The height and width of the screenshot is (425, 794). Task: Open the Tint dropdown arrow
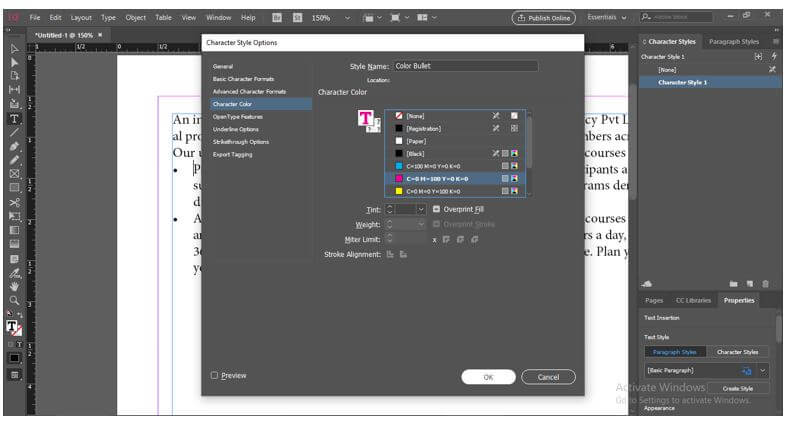421,209
